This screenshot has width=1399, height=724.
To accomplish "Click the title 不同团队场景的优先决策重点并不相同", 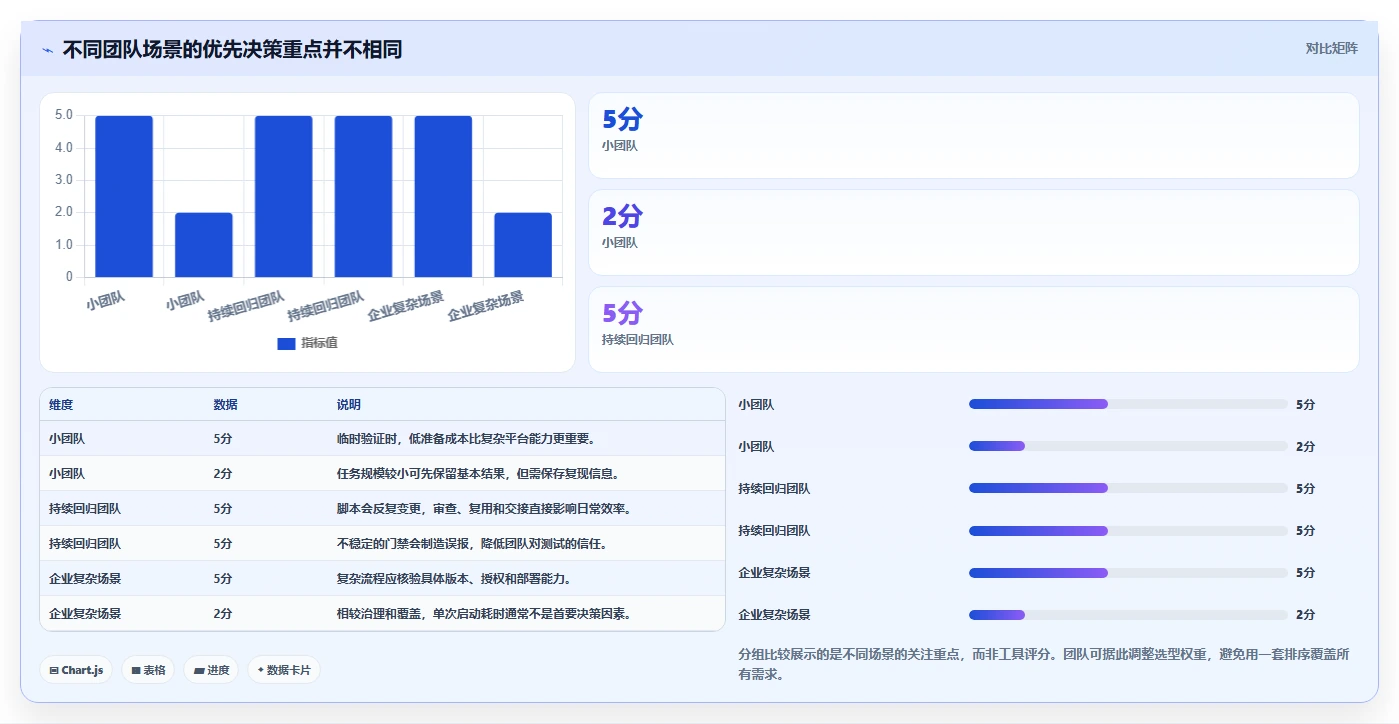I will tap(232, 49).
